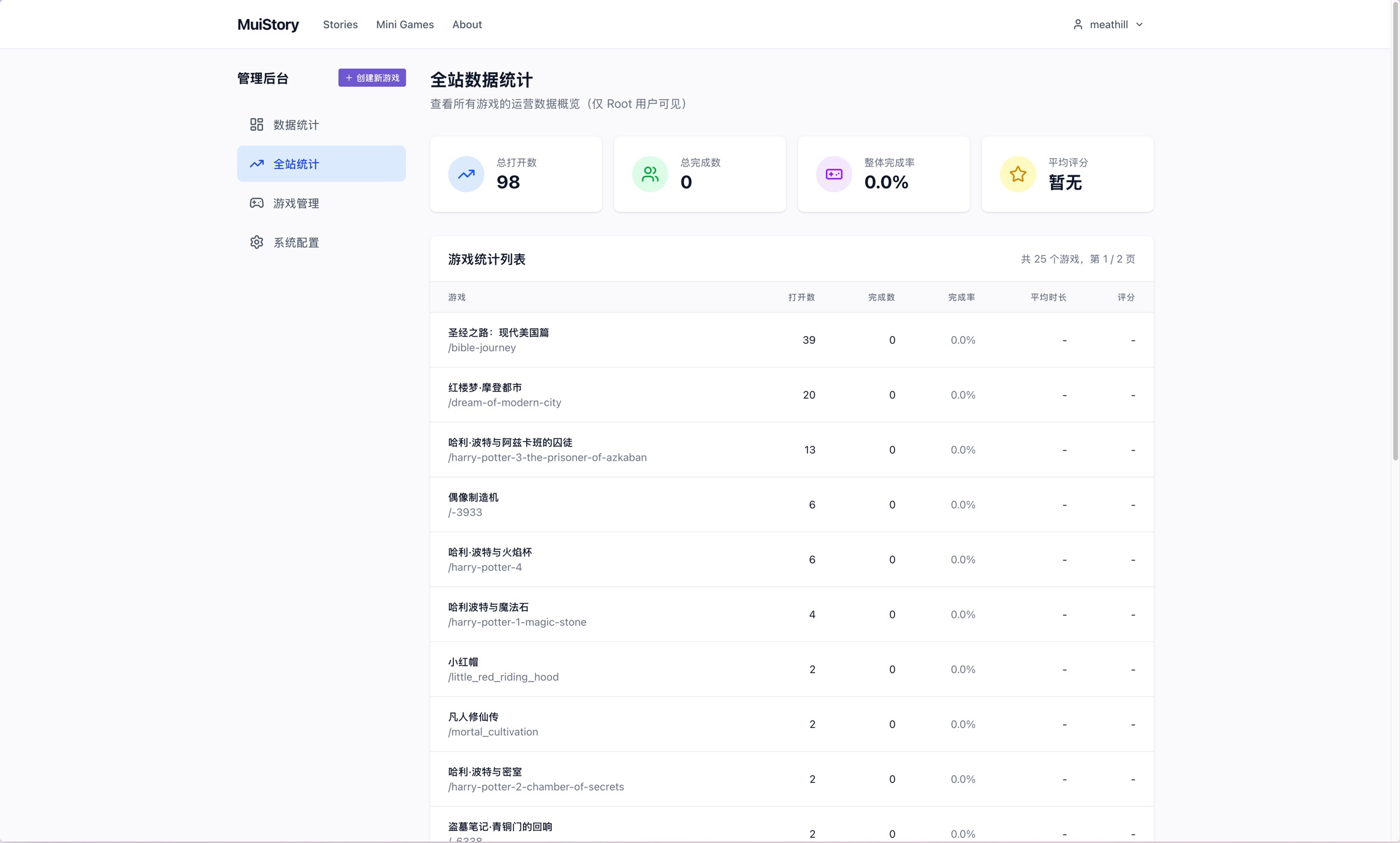Select 哈利·波特与火焰杯 game row
This screenshot has height=843, width=1400.
point(489,552)
